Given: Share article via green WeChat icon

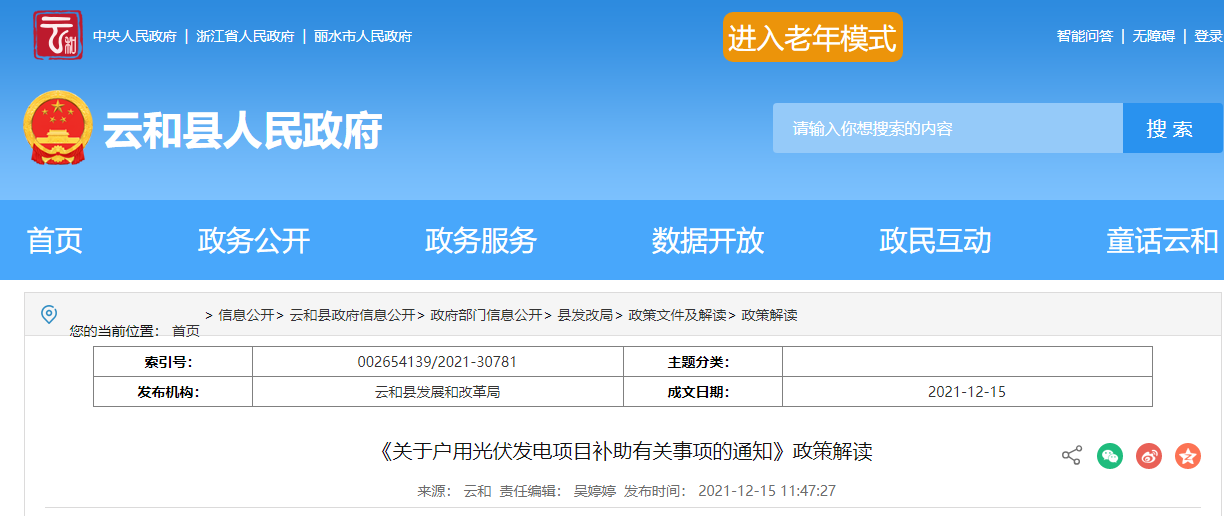Looking at the screenshot, I should point(1110,456).
